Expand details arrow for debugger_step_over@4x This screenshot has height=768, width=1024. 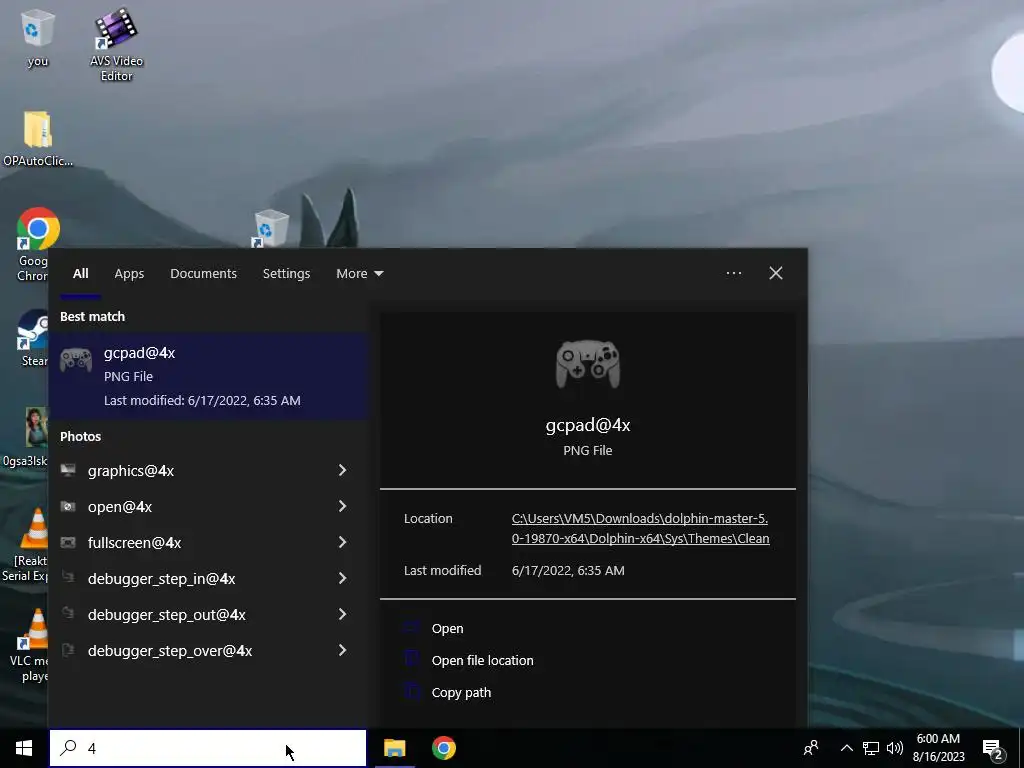click(342, 650)
